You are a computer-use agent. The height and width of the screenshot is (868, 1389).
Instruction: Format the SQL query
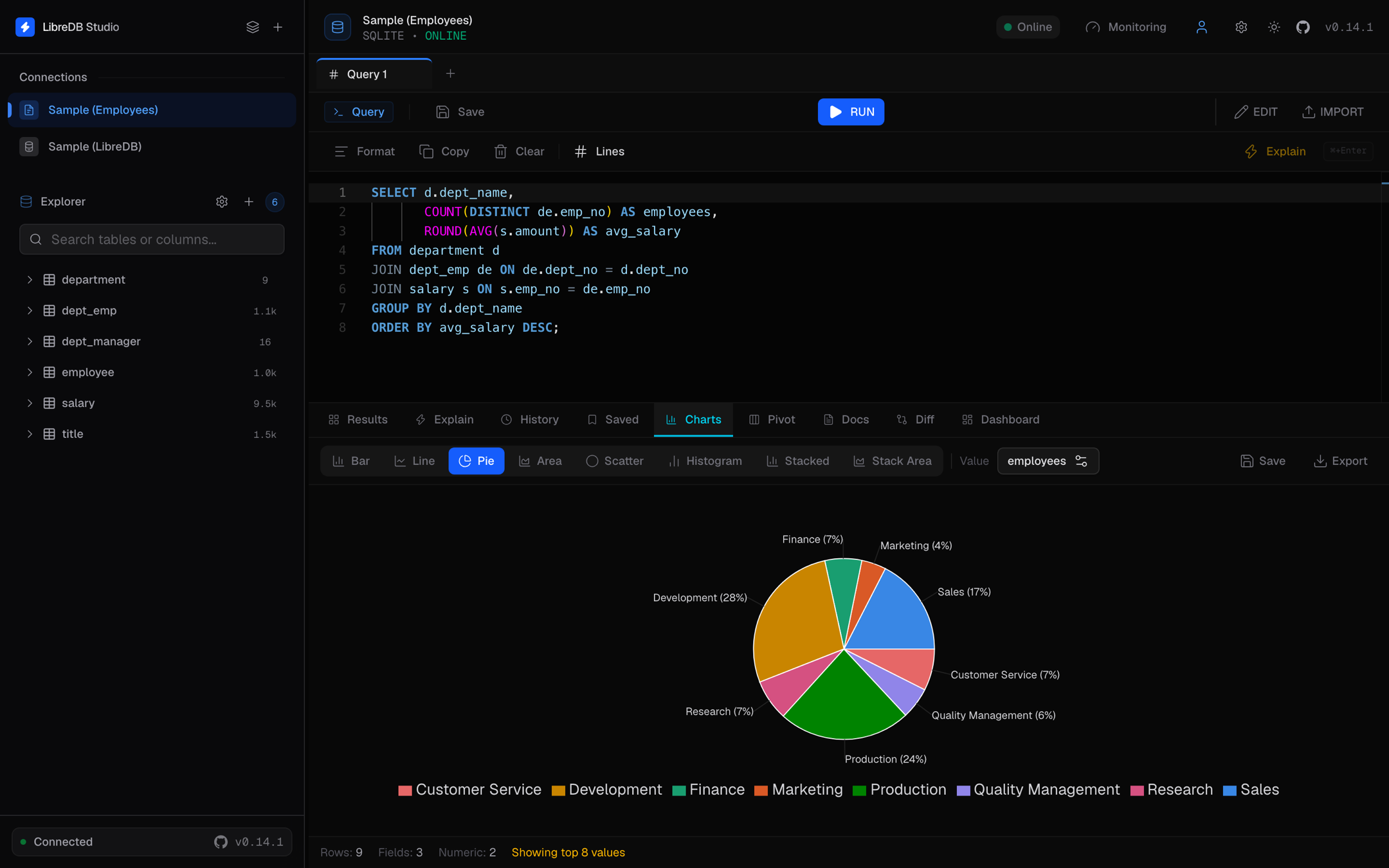(365, 152)
